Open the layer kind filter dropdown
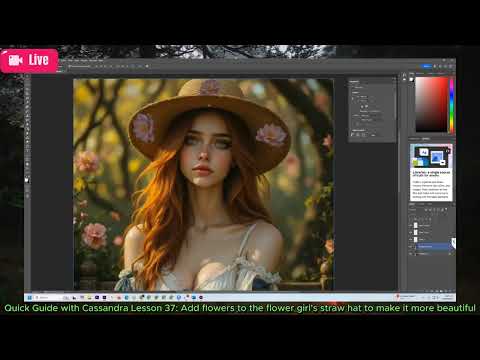This screenshot has height=360, width=480. tap(416, 210)
